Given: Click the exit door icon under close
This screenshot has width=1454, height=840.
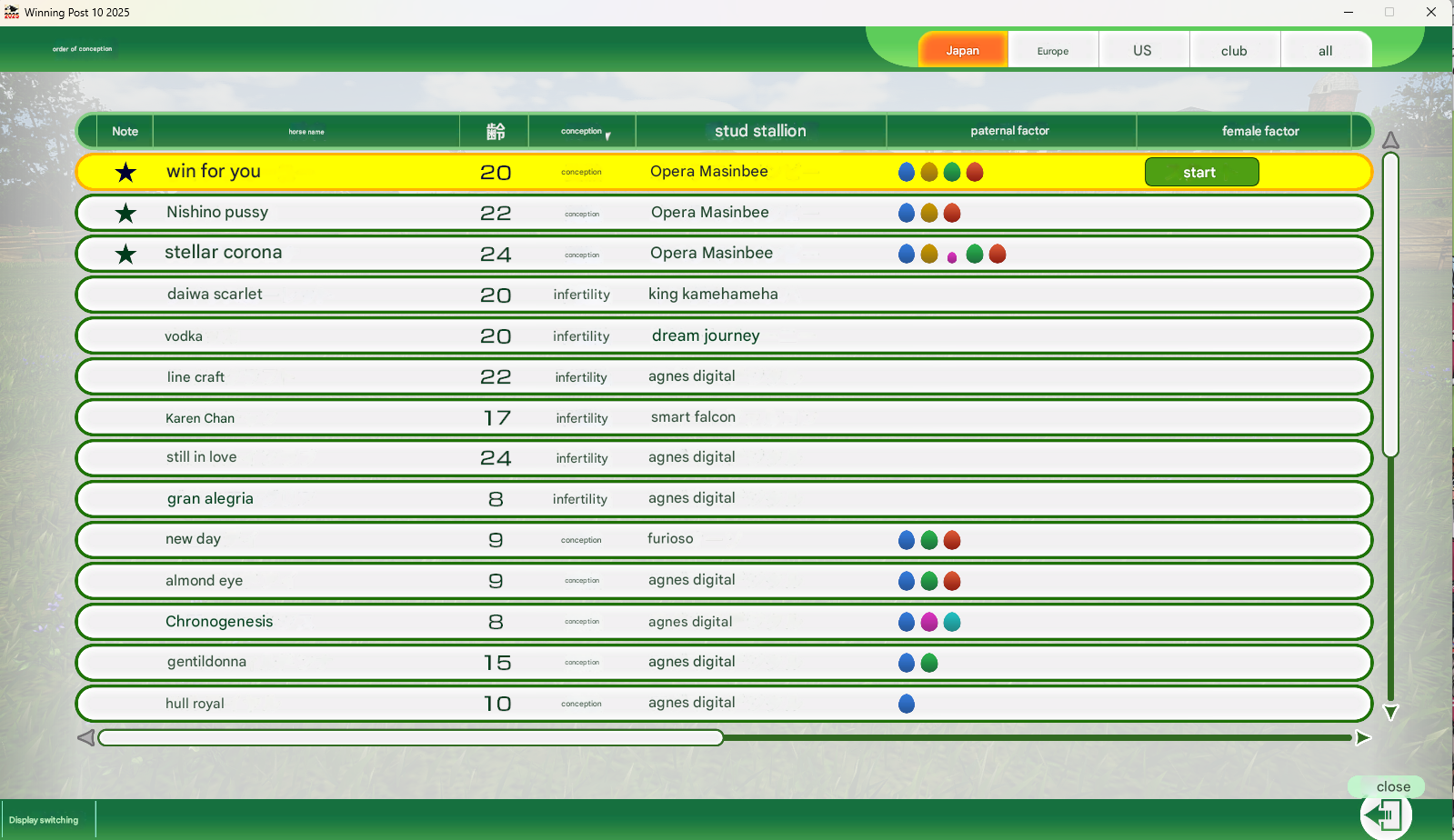Looking at the screenshot, I should pyautogui.click(x=1386, y=815).
